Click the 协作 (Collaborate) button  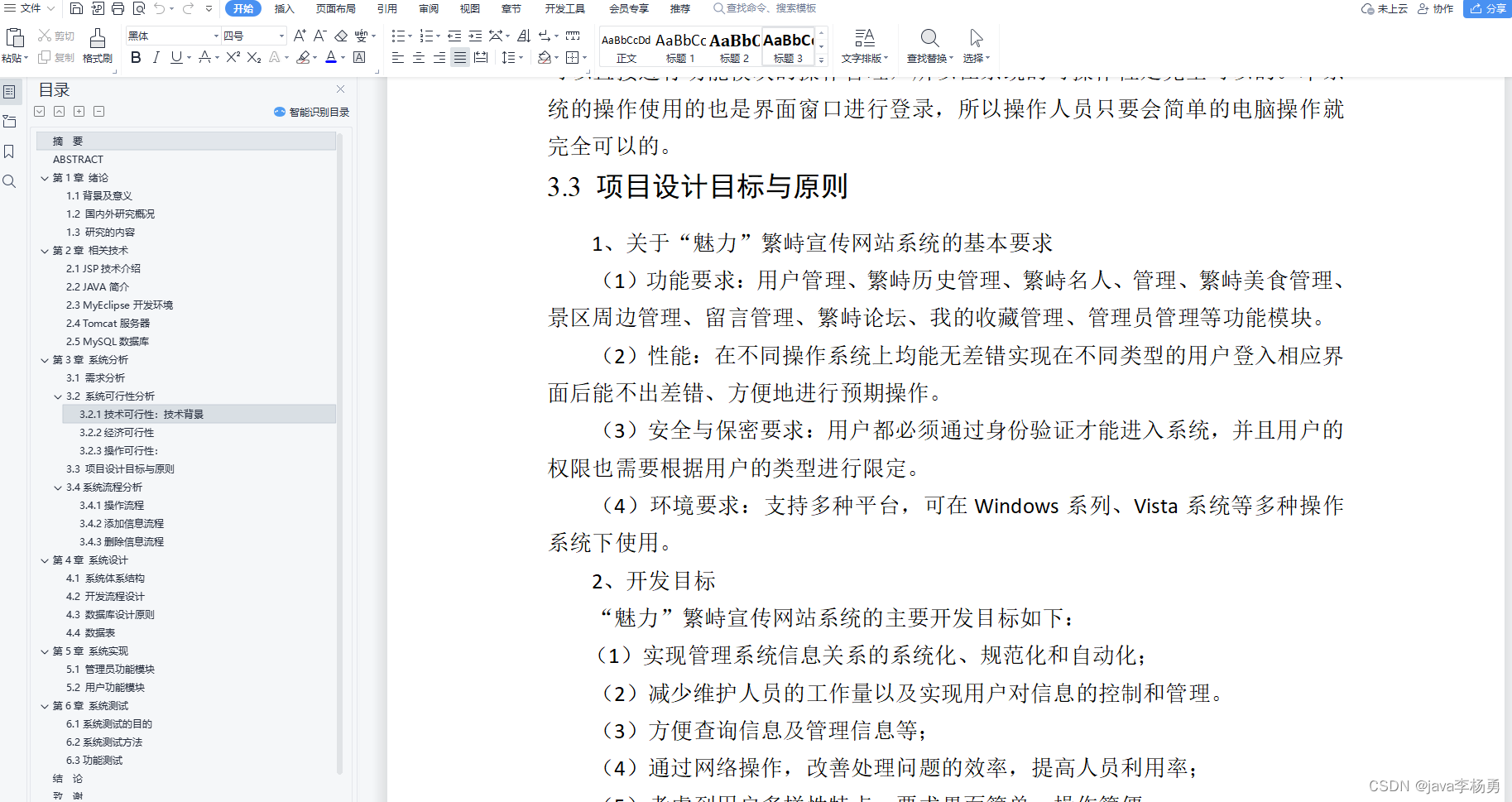(1435, 8)
